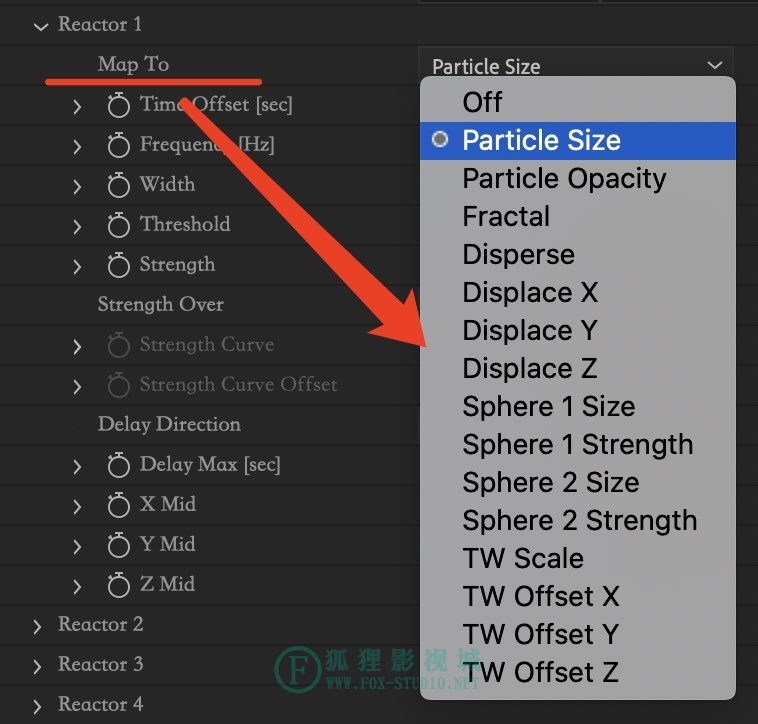Toggle the Strength stopwatch icon
Screen dimensions: 758x724
[118, 265]
